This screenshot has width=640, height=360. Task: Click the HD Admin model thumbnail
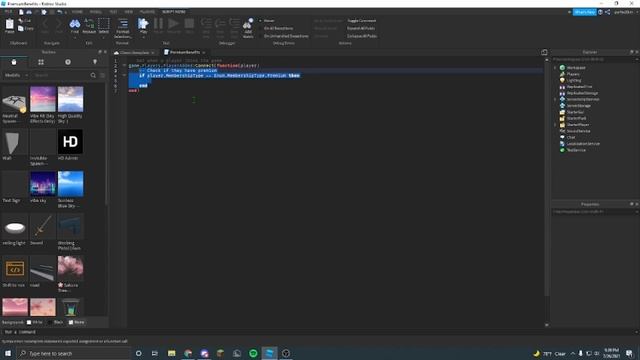point(70,142)
